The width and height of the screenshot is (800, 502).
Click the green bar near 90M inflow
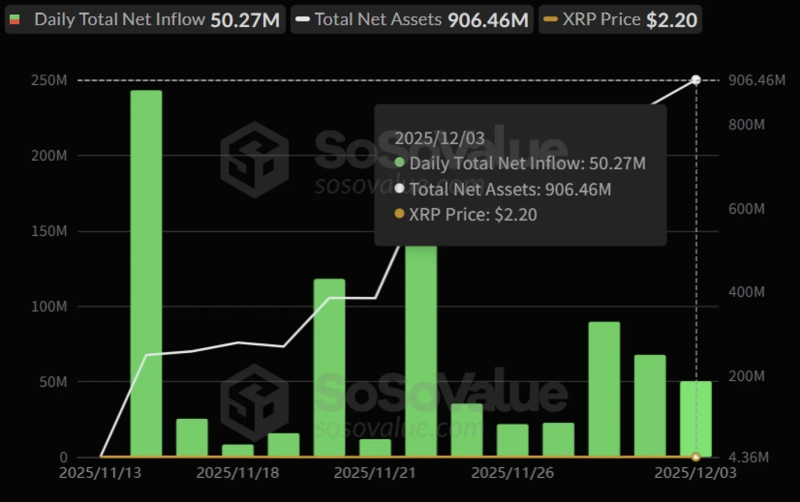click(604, 389)
